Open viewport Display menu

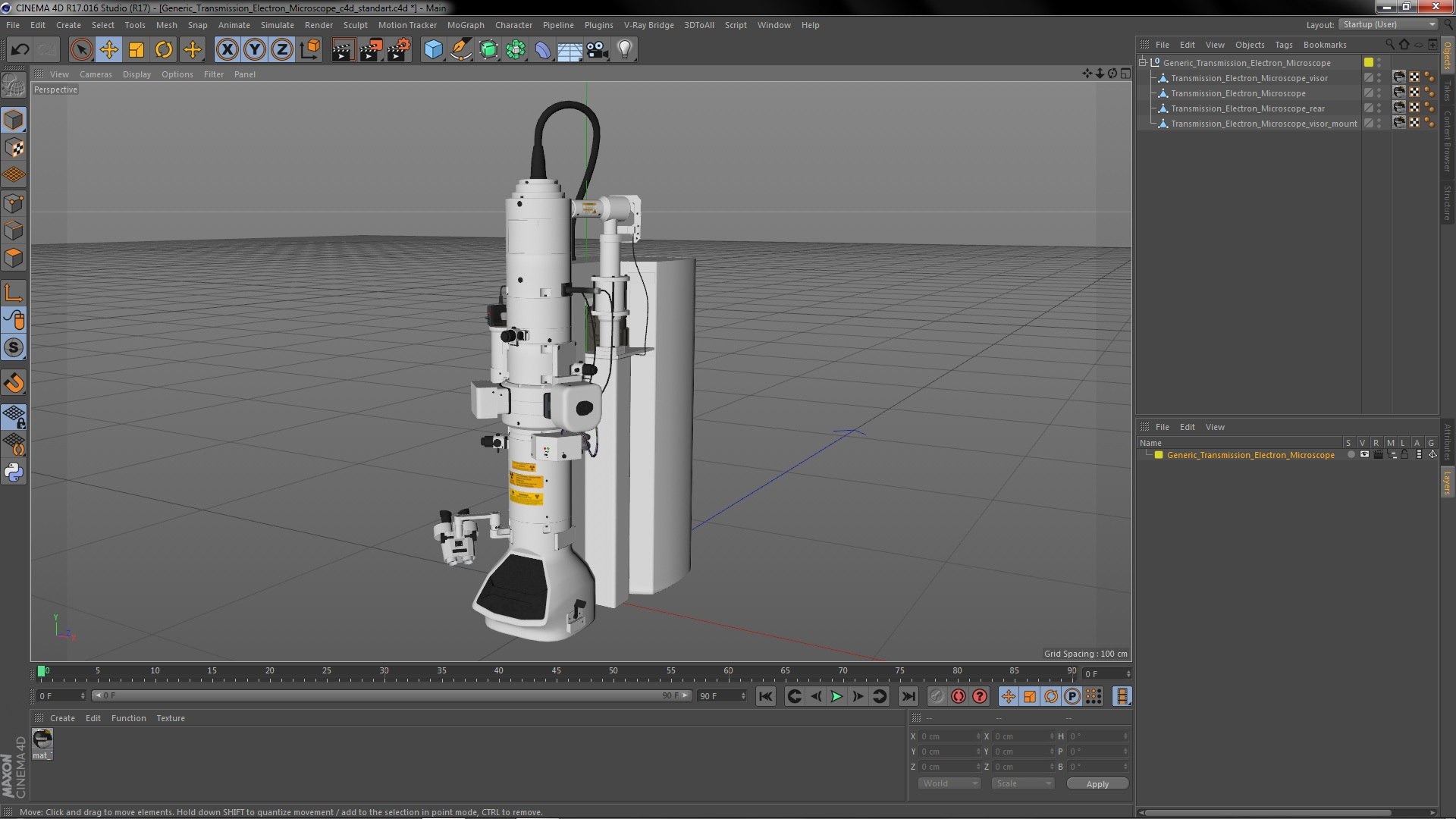click(x=136, y=74)
